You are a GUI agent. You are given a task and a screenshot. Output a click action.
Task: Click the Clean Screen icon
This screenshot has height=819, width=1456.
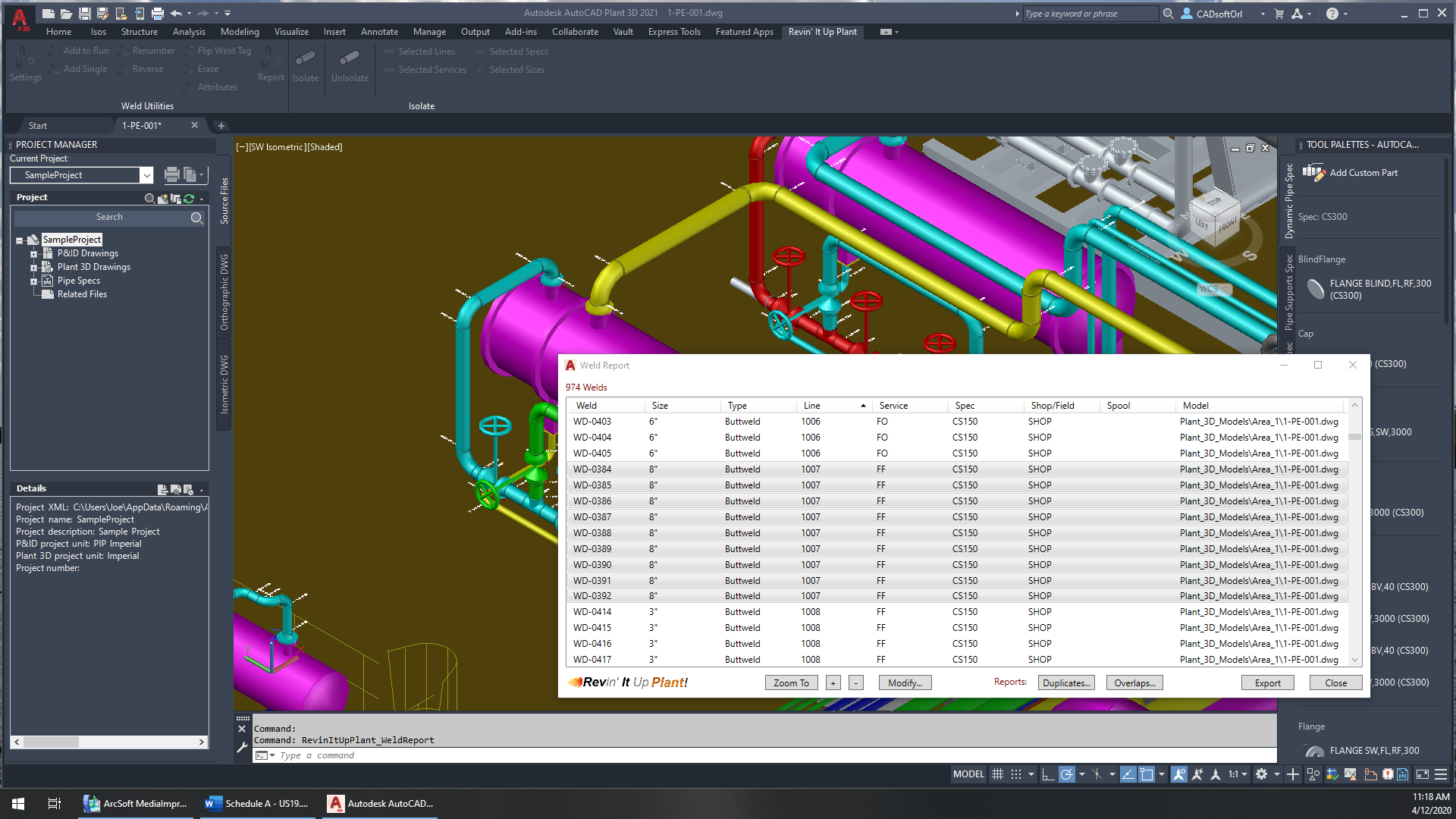tap(1423, 774)
